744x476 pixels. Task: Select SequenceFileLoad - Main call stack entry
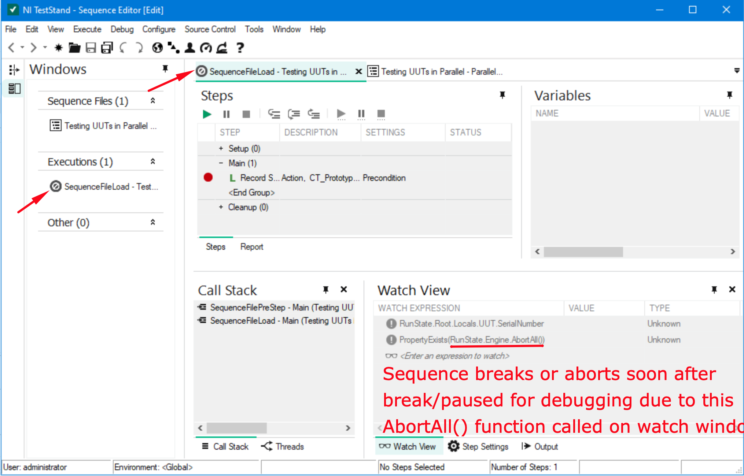pyautogui.click(x=275, y=321)
